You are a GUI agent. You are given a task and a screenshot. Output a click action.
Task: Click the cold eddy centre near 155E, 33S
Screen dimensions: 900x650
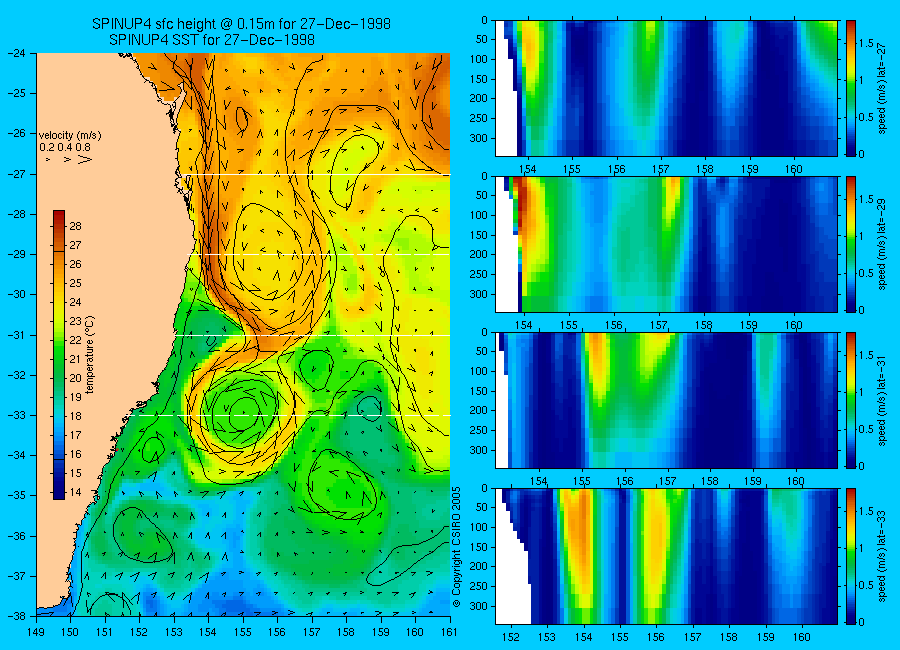pos(243,413)
